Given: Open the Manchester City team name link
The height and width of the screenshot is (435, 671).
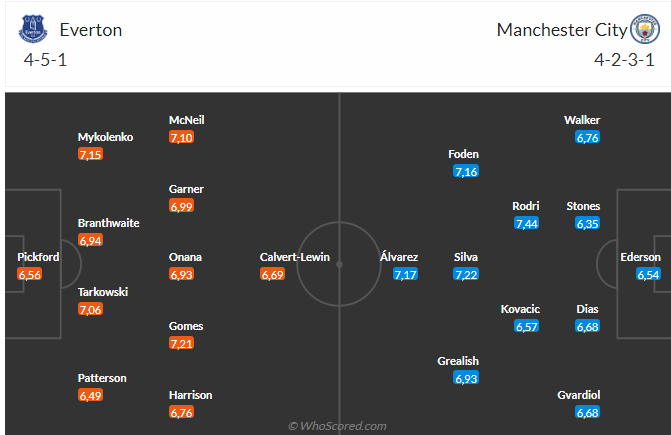Looking at the screenshot, I should click(x=562, y=30).
